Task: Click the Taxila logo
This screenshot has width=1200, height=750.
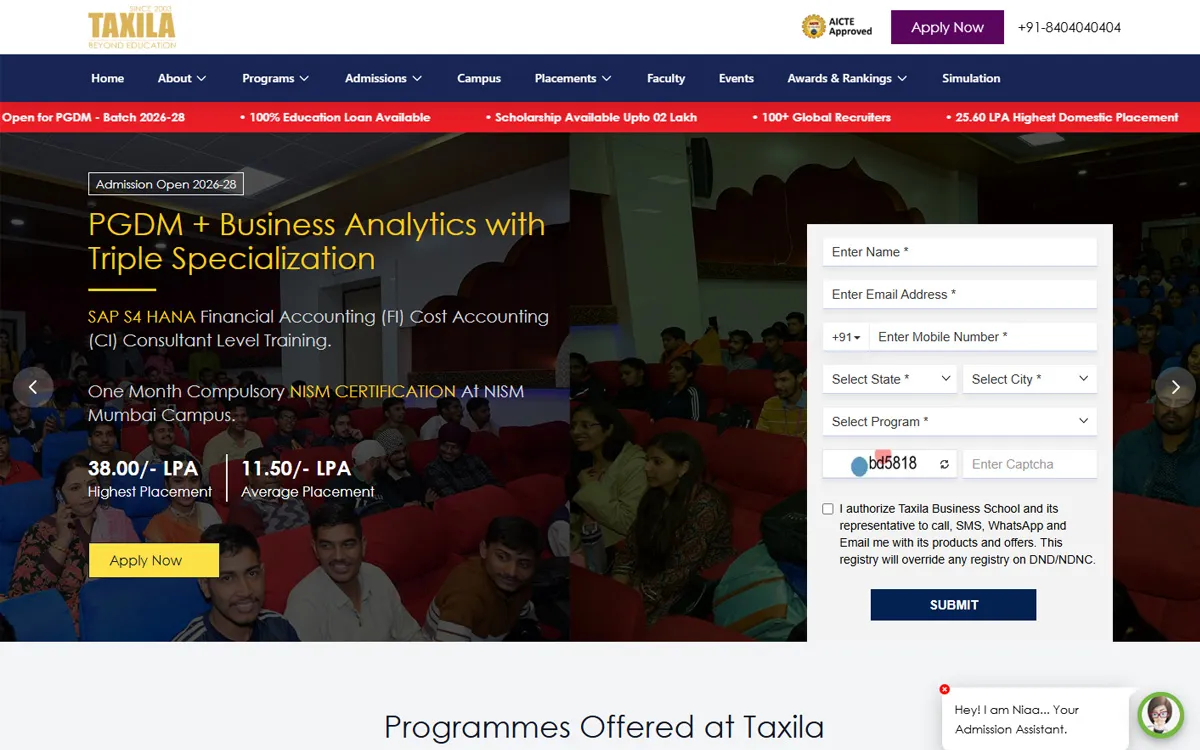Action: pos(132,26)
